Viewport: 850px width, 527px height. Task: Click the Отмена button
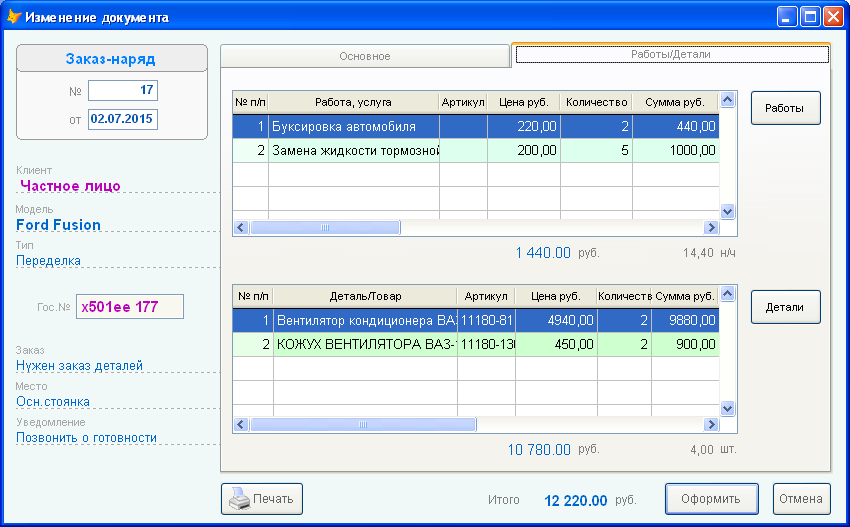pyautogui.click(x=801, y=499)
